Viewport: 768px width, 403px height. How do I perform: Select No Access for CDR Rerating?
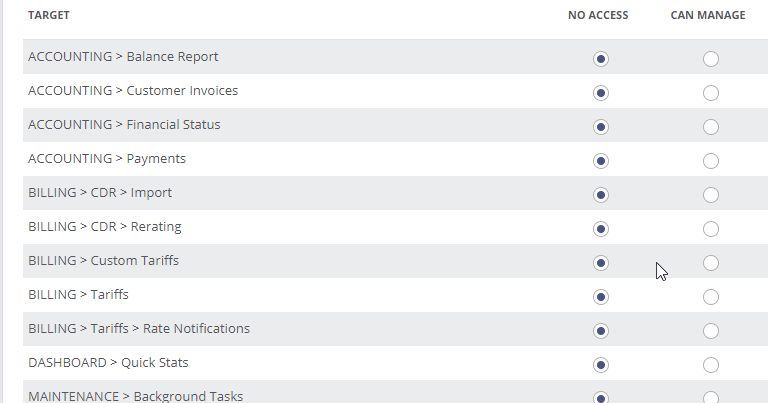(x=600, y=229)
